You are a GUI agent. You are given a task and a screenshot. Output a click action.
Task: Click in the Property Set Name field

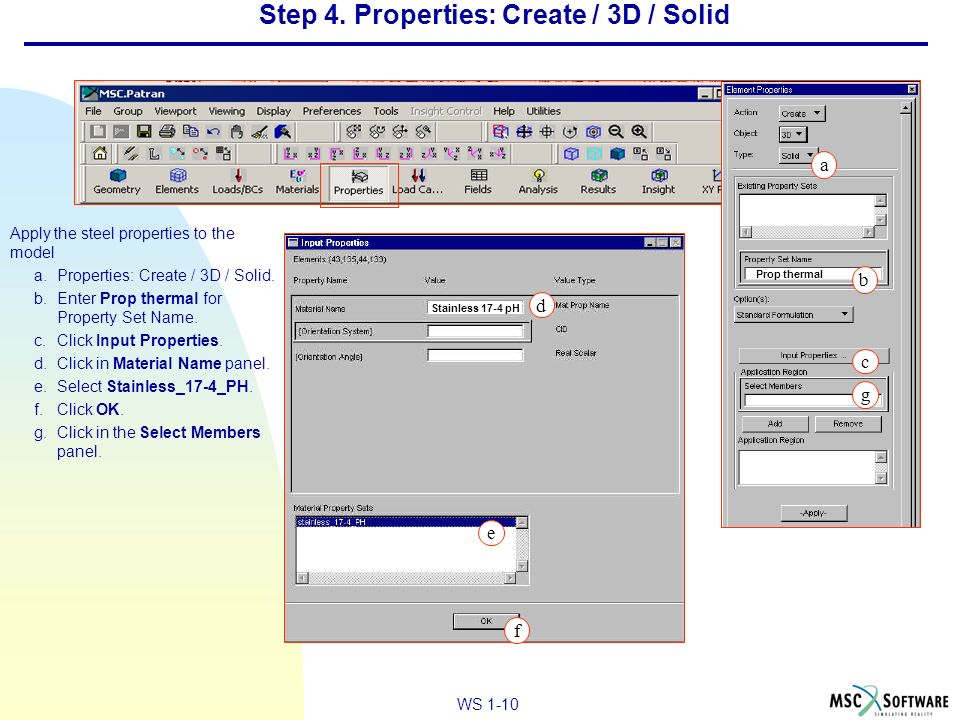tap(812, 274)
